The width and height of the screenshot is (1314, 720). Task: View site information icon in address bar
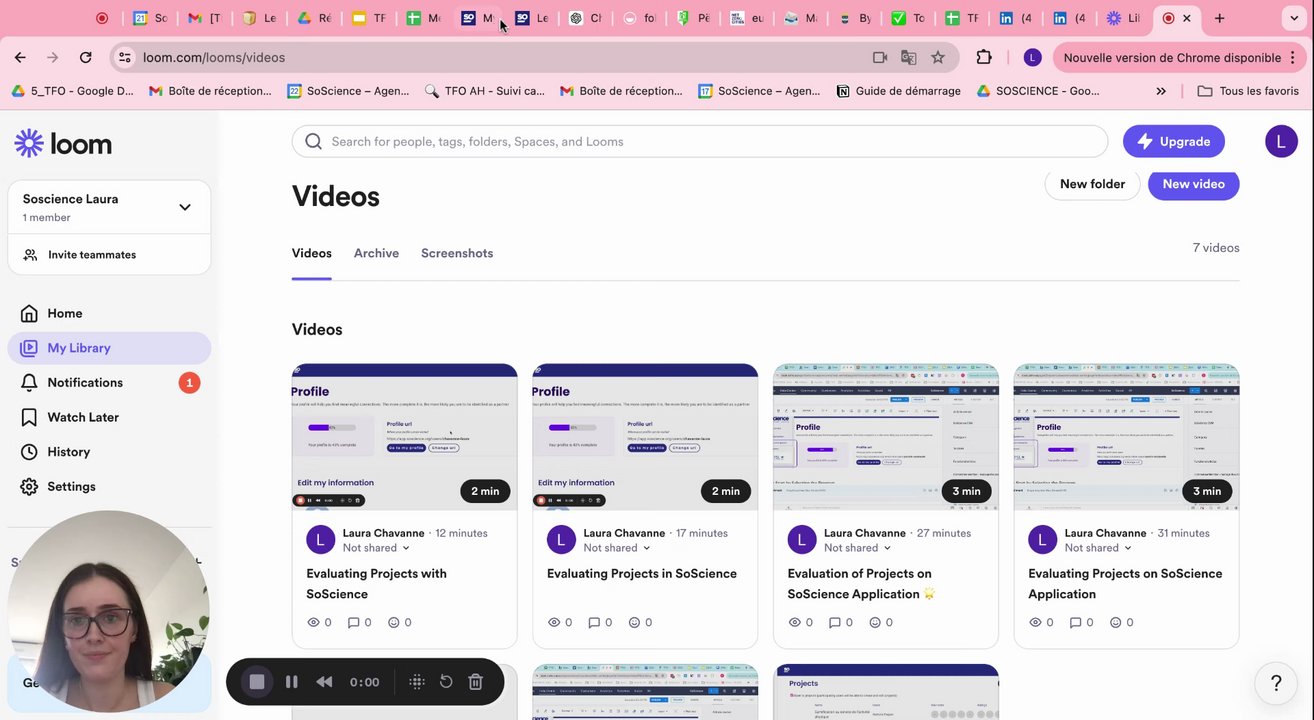(124, 58)
